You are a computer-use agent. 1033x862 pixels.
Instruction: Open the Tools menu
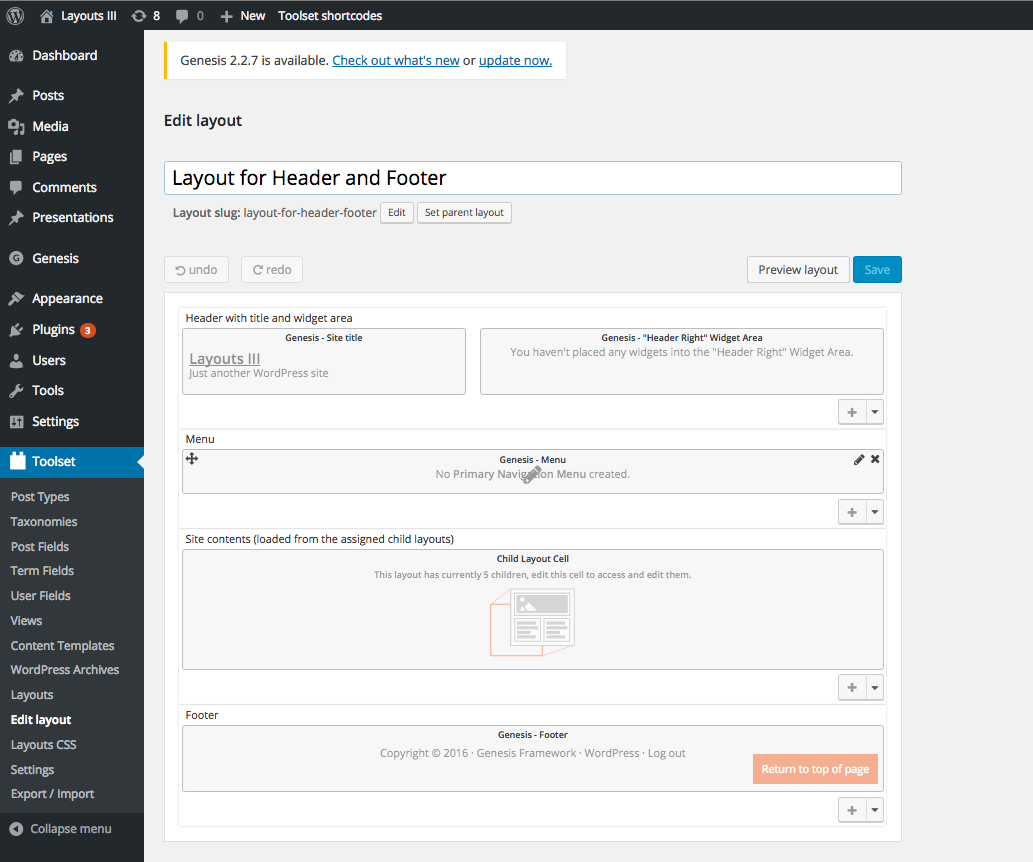coord(72,390)
